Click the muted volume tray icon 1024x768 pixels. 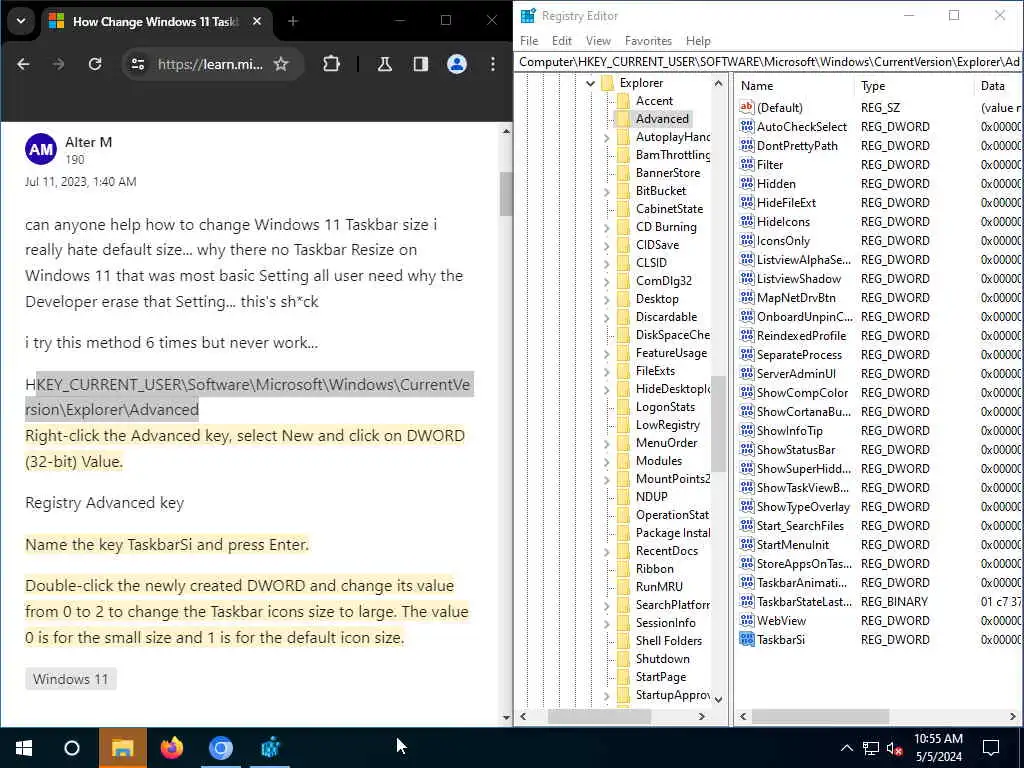click(x=895, y=748)
